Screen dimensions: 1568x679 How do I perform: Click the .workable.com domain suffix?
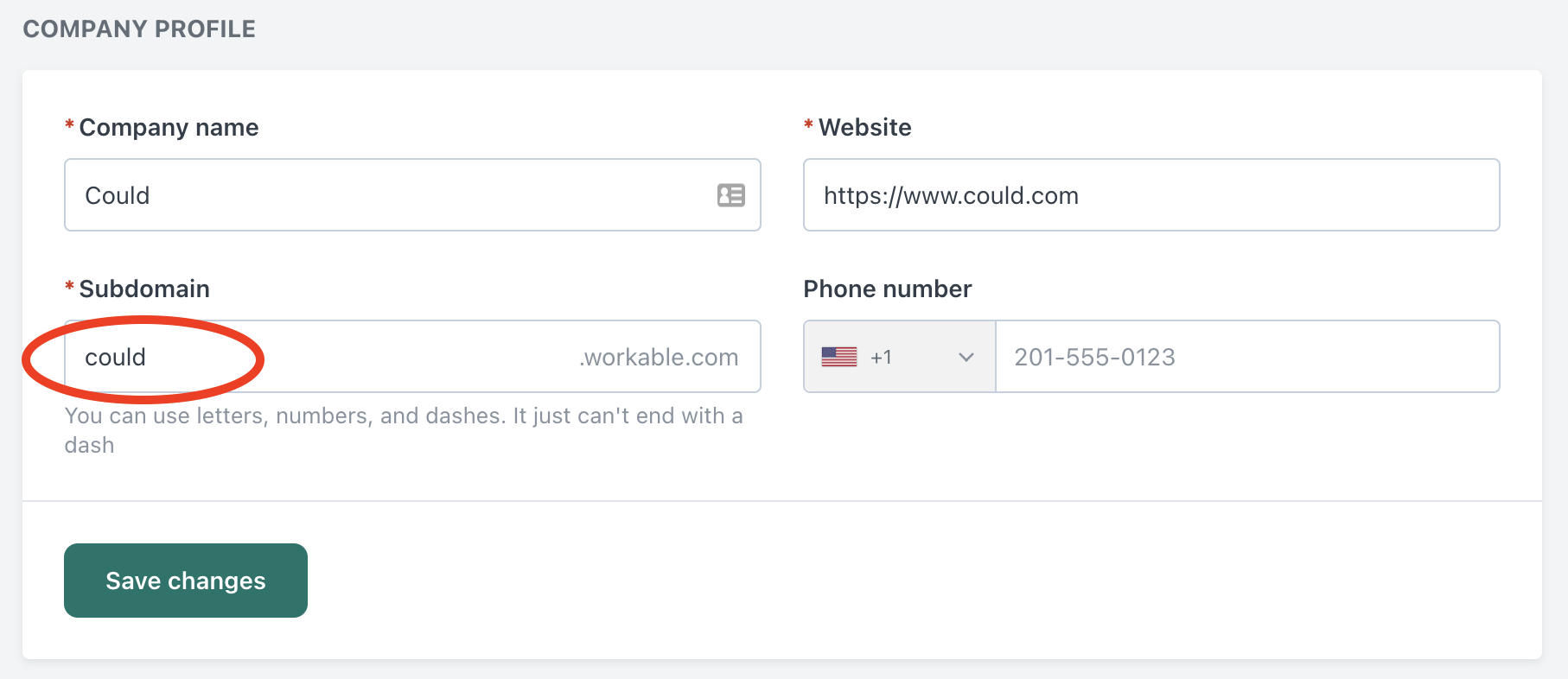(659, 358)
